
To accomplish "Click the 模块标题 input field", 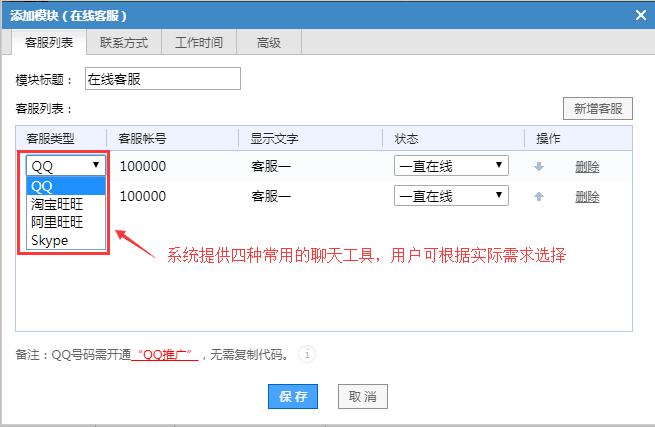I will (x=162, y=79).
